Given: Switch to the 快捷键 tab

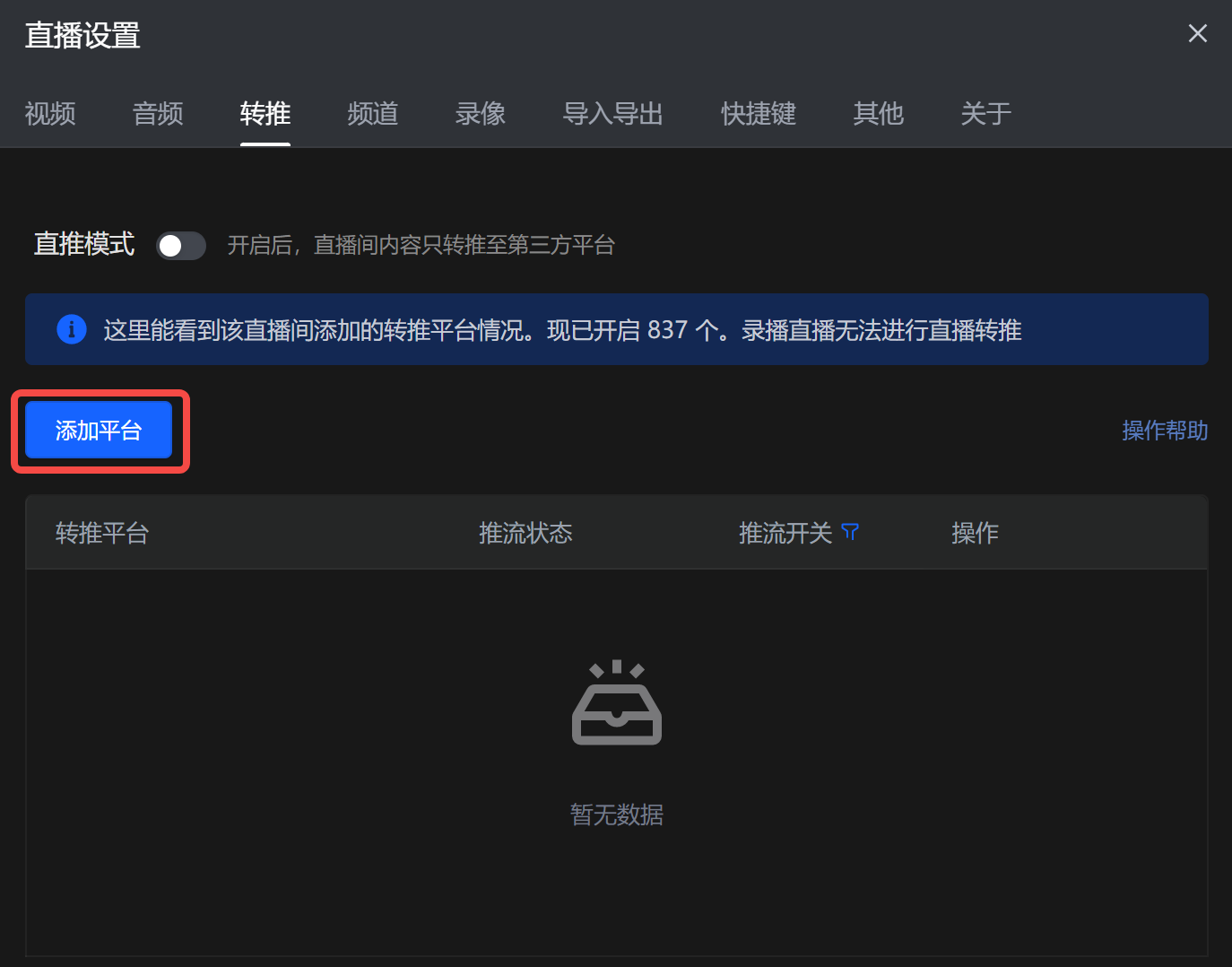Looking at the screenshot, I should [759, 114].
